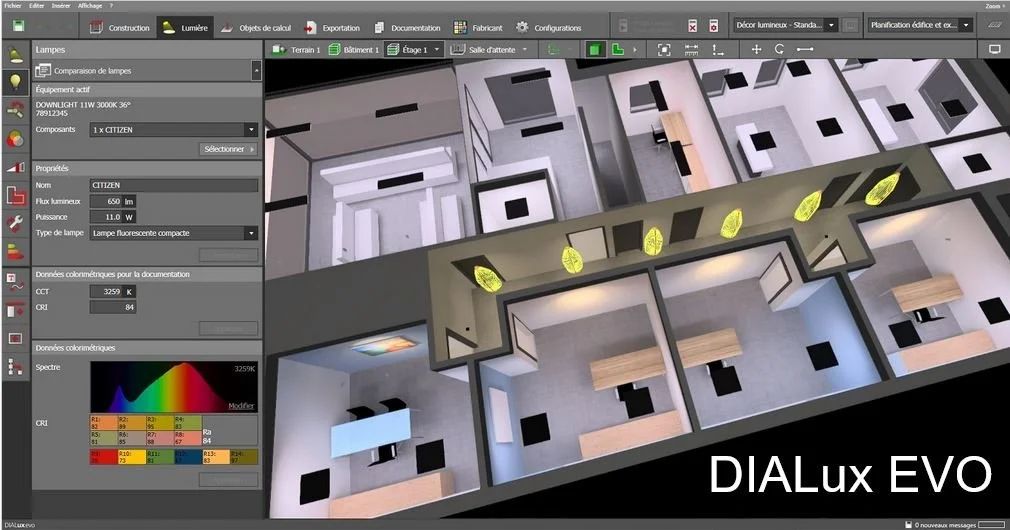
Task: Open the ? help menu
Action: point(111,6)
